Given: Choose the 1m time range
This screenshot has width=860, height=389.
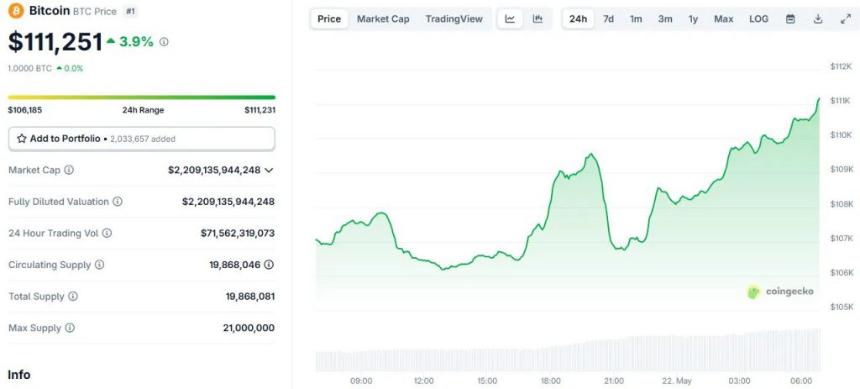Looking at the screenshot, I should 636,19.
